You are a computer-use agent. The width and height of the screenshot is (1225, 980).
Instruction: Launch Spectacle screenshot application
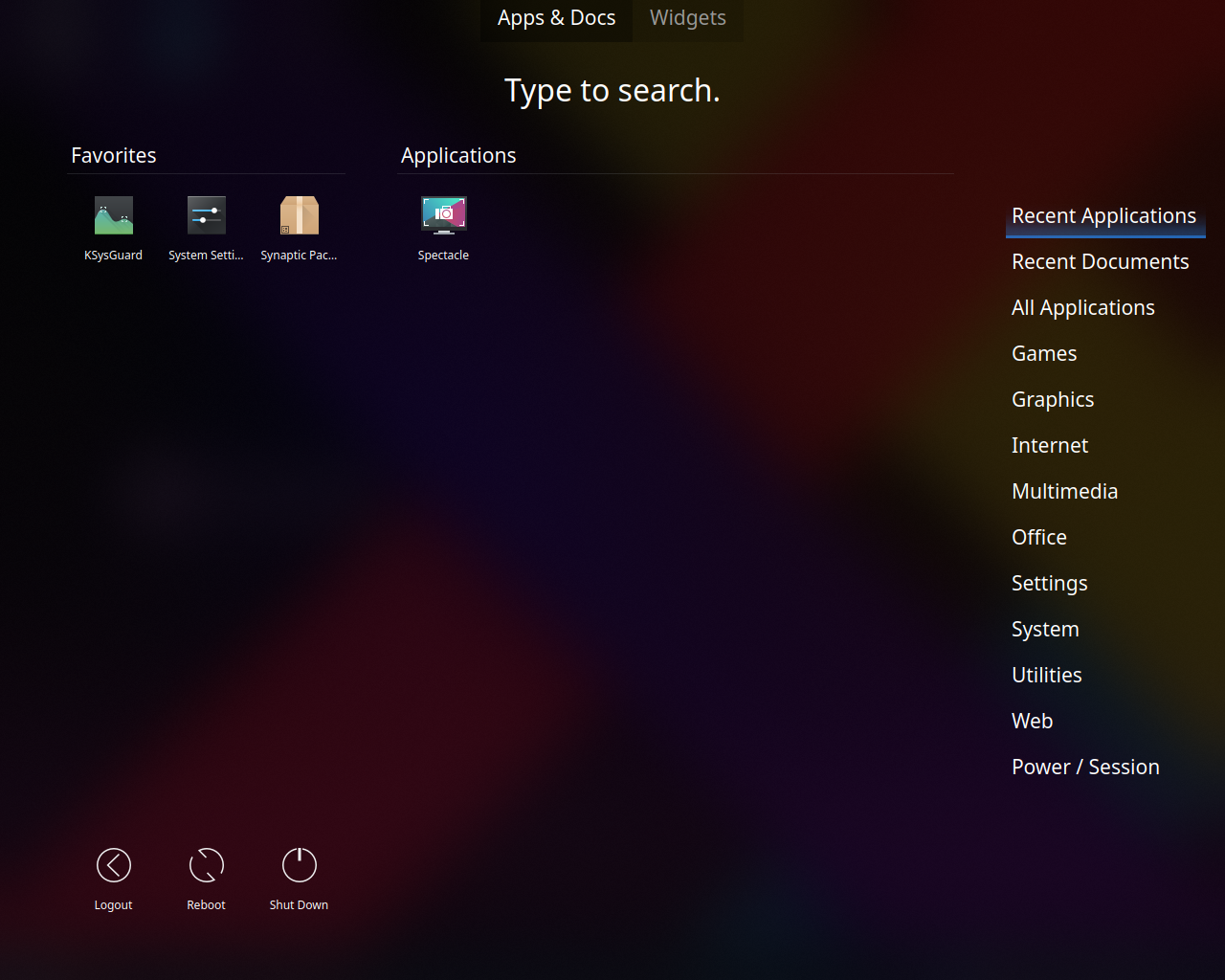[x=444, y=215]
